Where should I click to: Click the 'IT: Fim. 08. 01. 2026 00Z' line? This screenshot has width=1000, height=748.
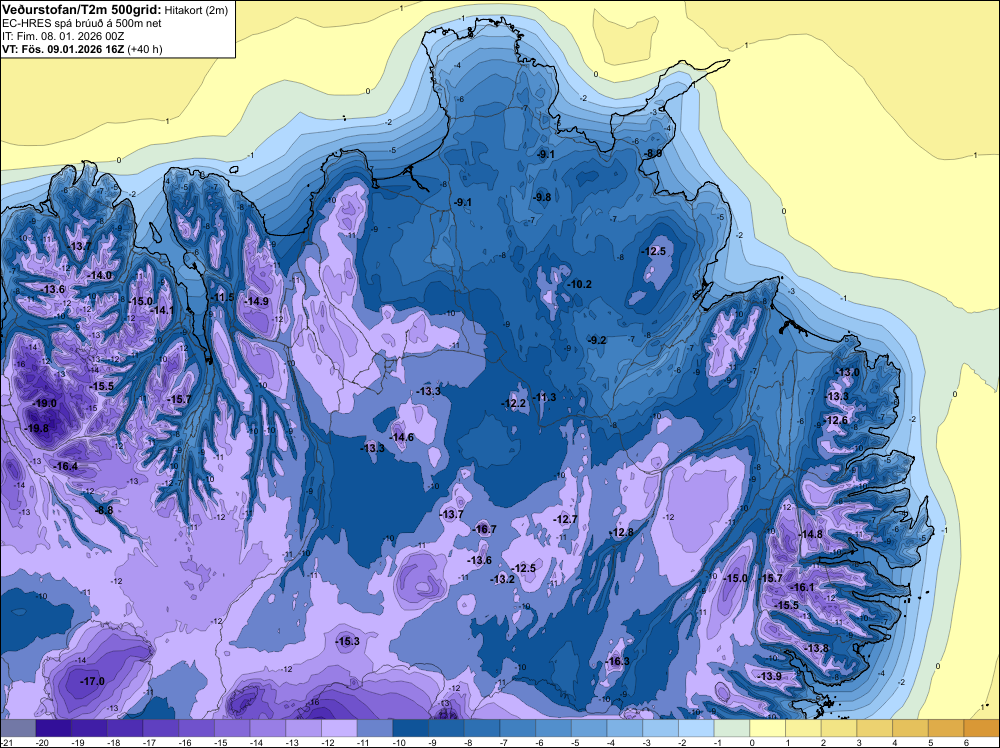[63, 36]
